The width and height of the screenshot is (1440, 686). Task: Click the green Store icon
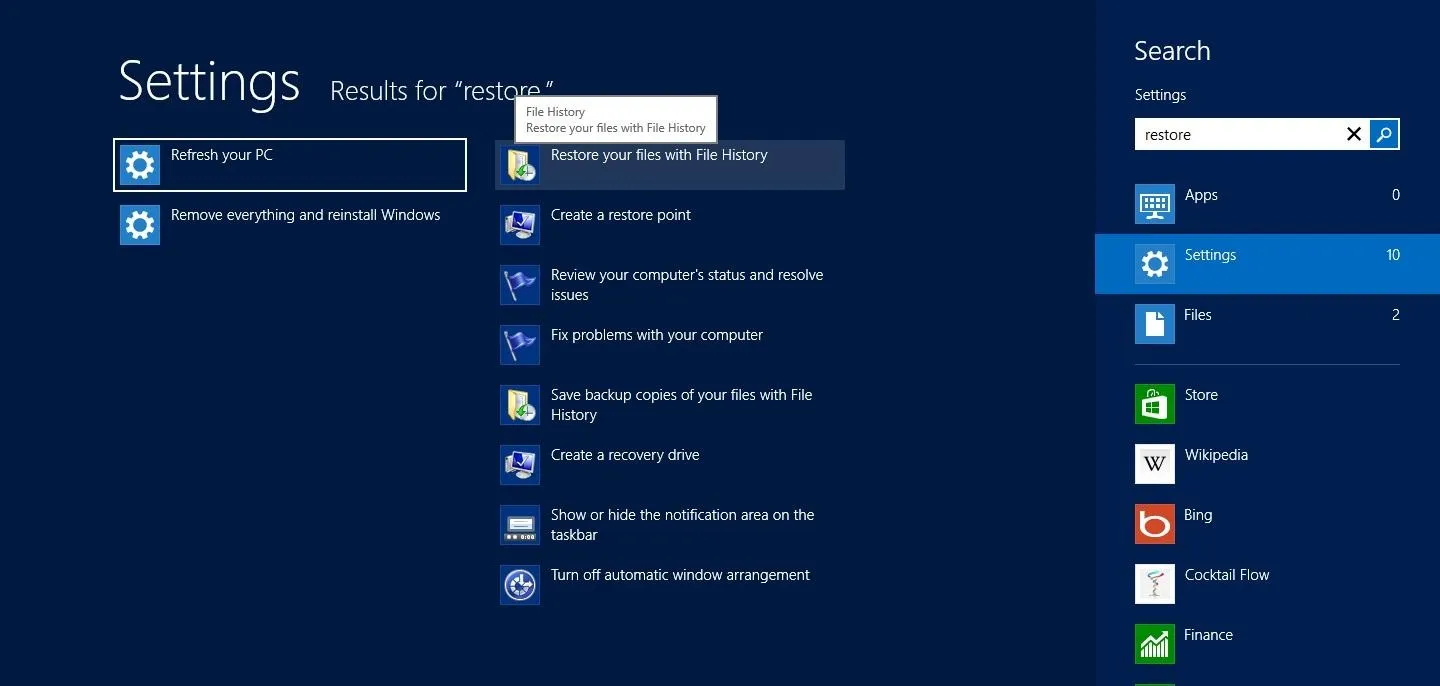coord(1155,404)
